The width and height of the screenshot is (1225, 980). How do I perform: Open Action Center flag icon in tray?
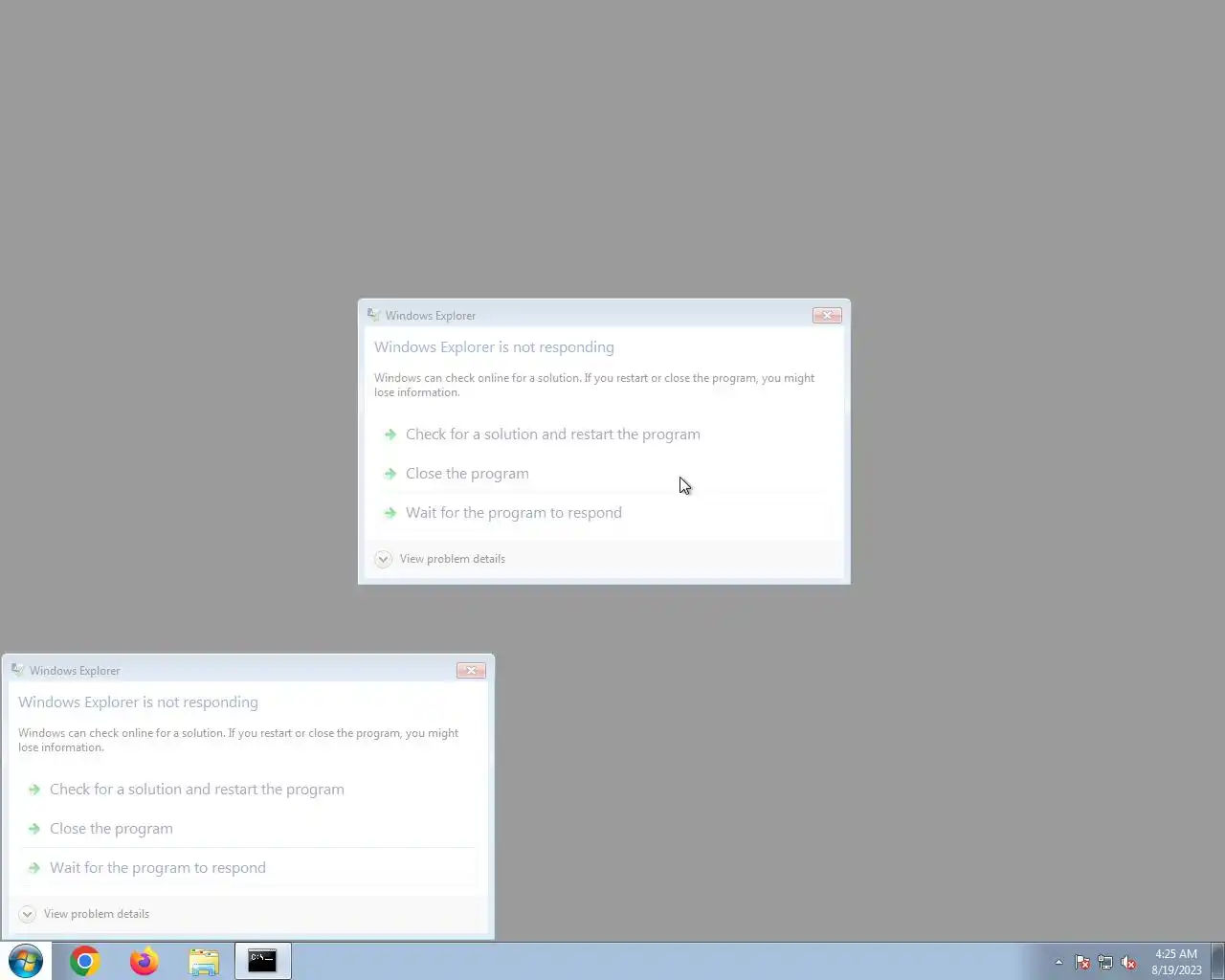tap(1082, 962)
